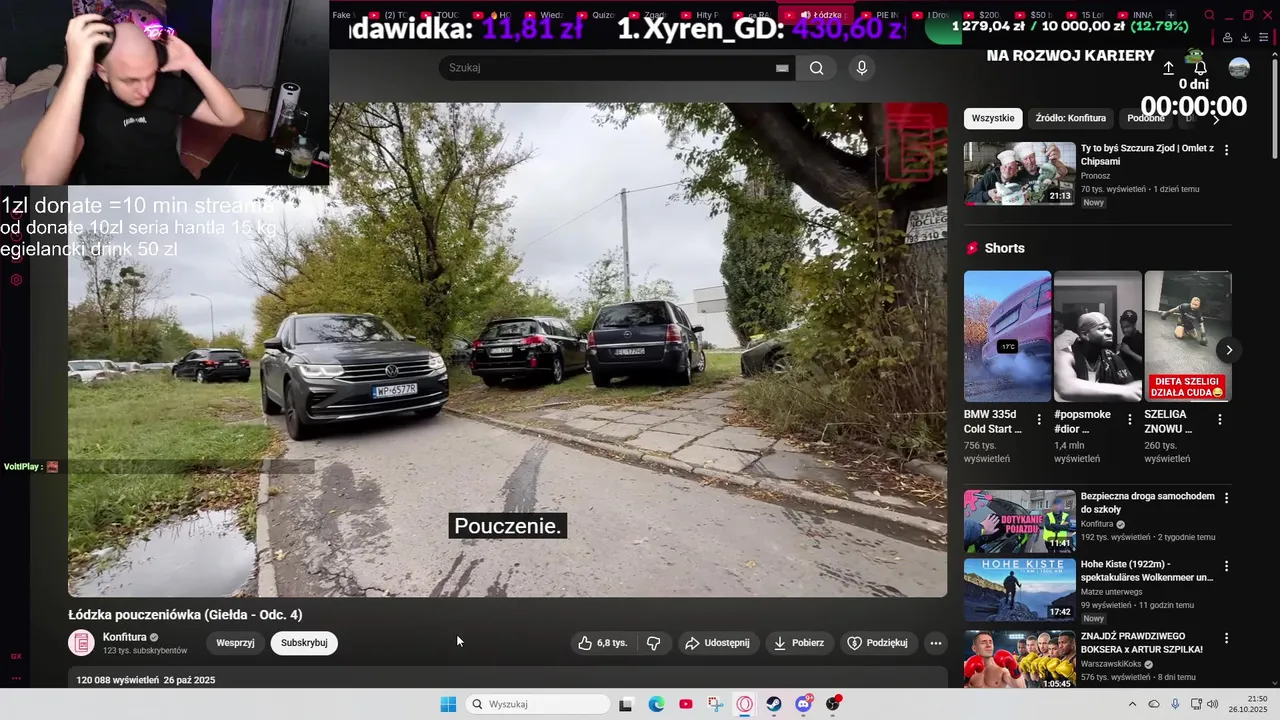Open the on-screen keyboard in search box
The image size is (1280, 720).
(x=782, y=68)
